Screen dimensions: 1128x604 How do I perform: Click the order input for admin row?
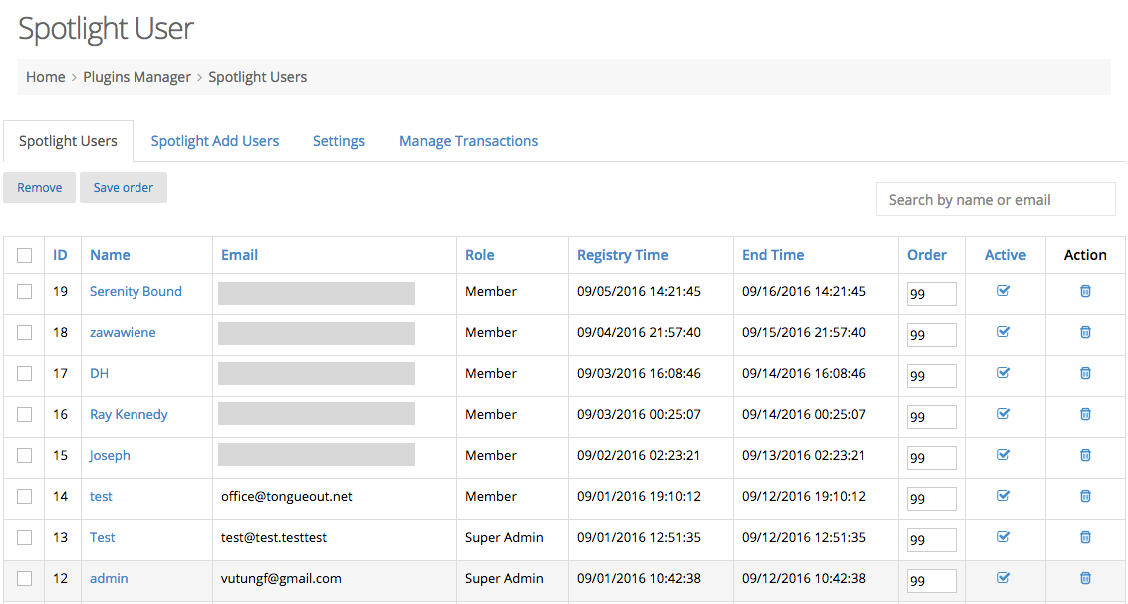coord(932,580)
